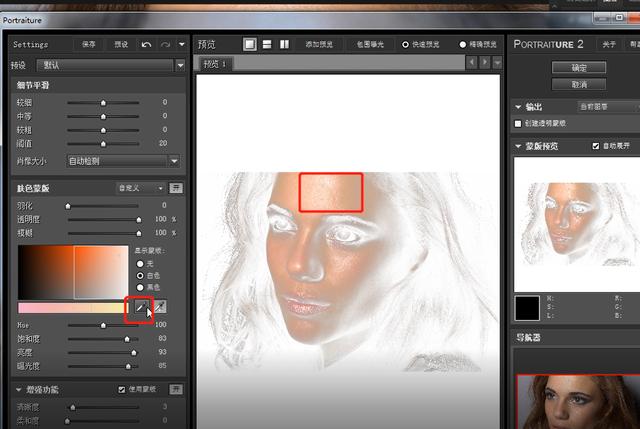640x429 pixels.
Task: Click the redo arrow in Settings bar
Action: coord(165,44)
